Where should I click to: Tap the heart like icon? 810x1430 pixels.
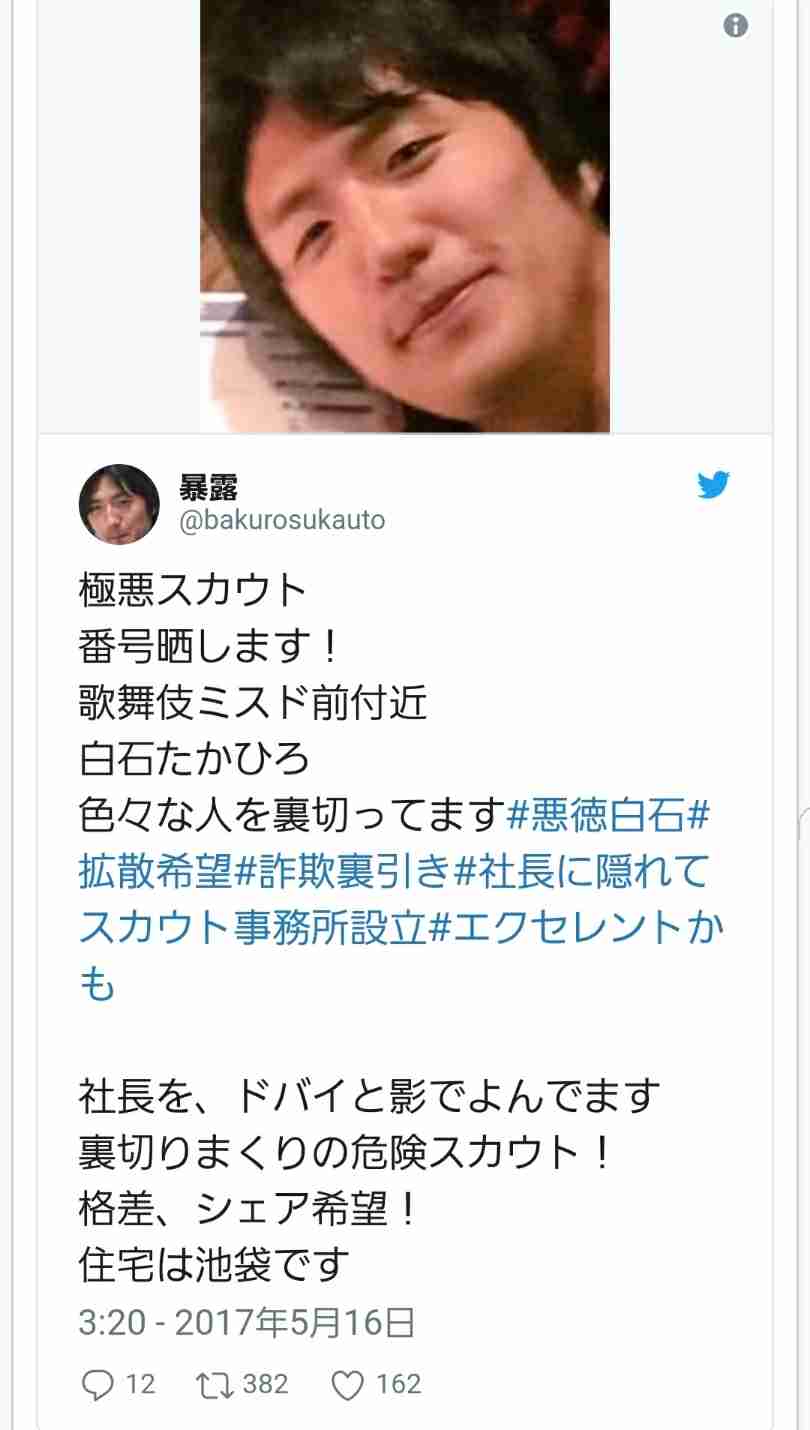[346, 1384]
